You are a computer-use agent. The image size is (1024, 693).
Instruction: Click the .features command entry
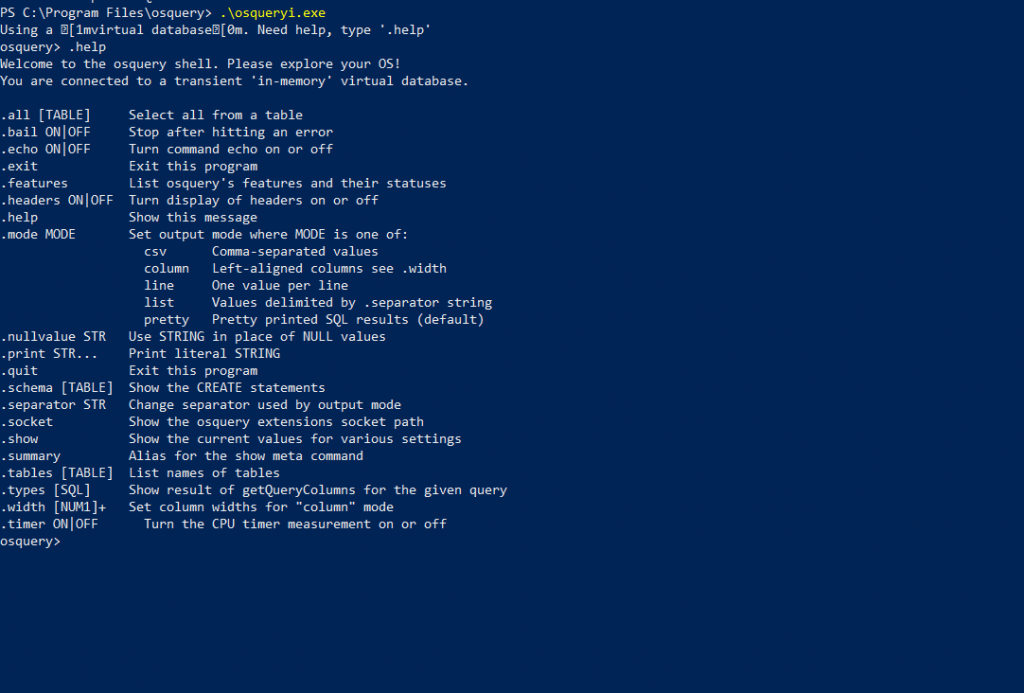click(x=34, y=183)
